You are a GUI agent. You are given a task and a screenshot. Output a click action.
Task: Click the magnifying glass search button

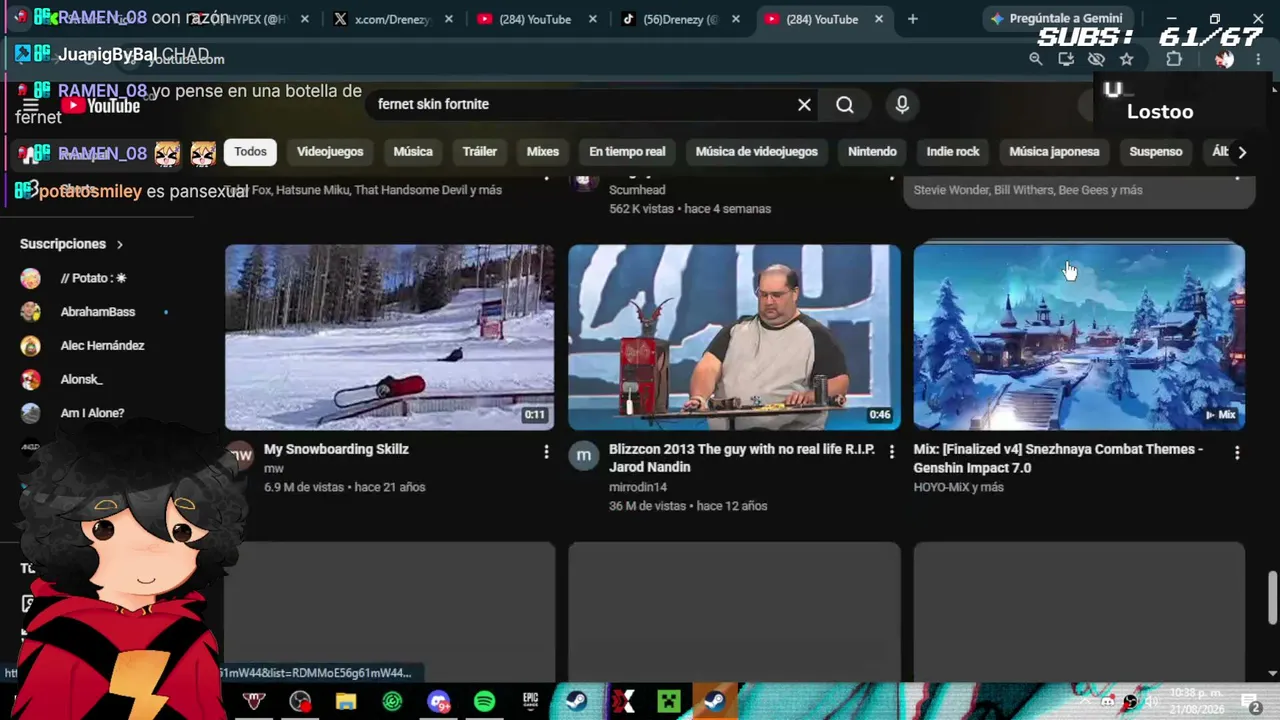click(x=845, y=104)
